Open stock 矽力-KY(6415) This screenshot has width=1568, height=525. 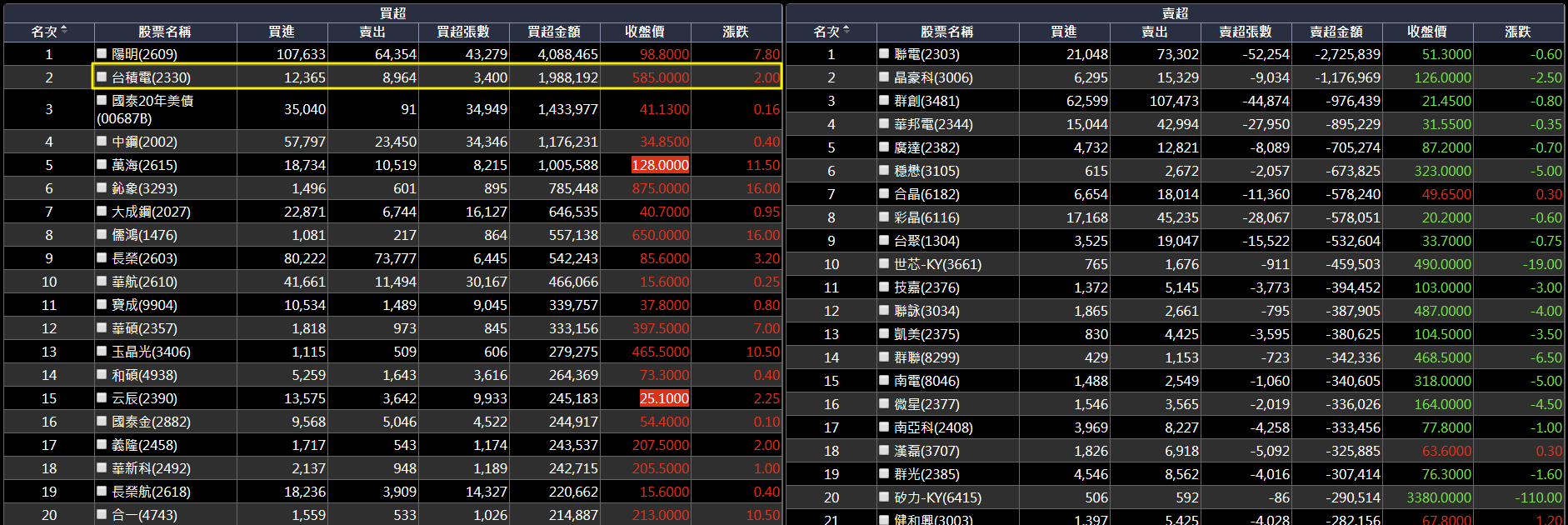pyautogui.click(x=938, y=497)
